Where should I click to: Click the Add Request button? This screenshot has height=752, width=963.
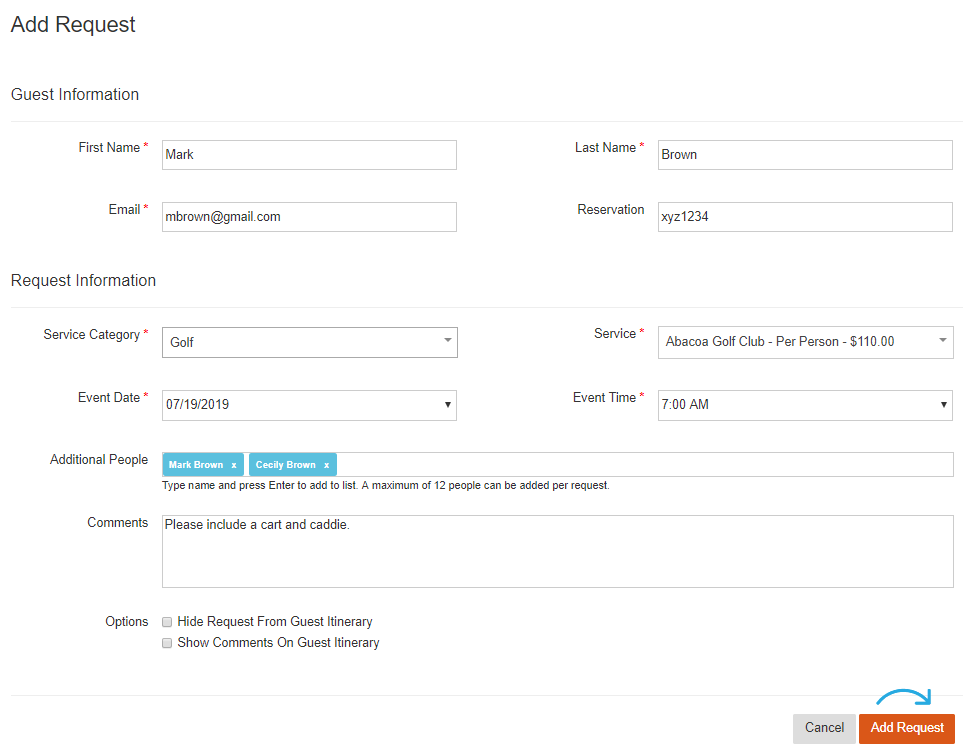point(906,728)
